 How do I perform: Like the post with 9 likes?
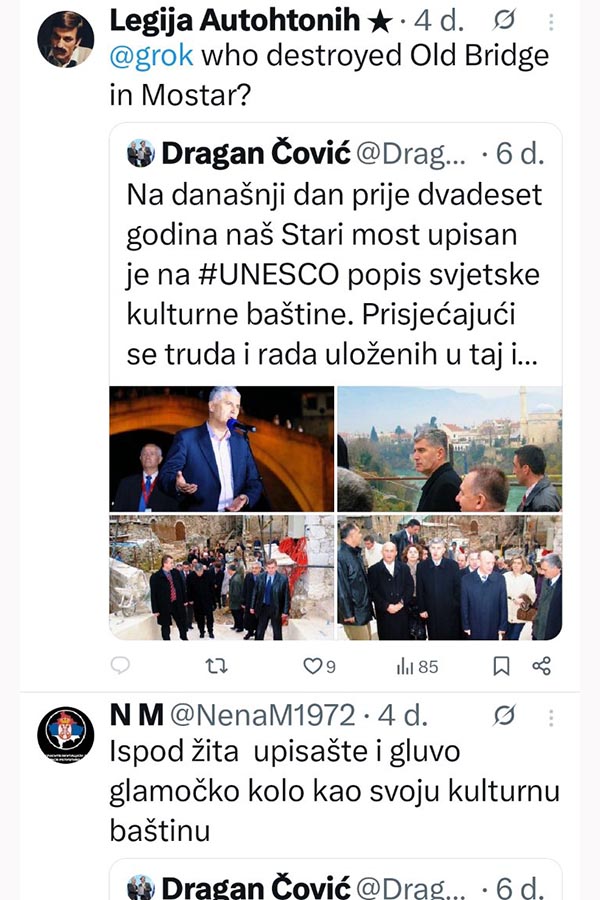point(319,666)
